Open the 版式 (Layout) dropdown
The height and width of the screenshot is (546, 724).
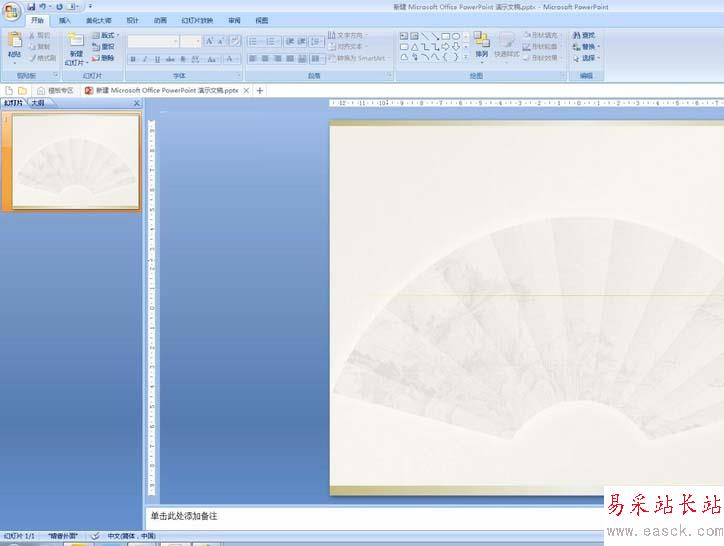(106, 35)
